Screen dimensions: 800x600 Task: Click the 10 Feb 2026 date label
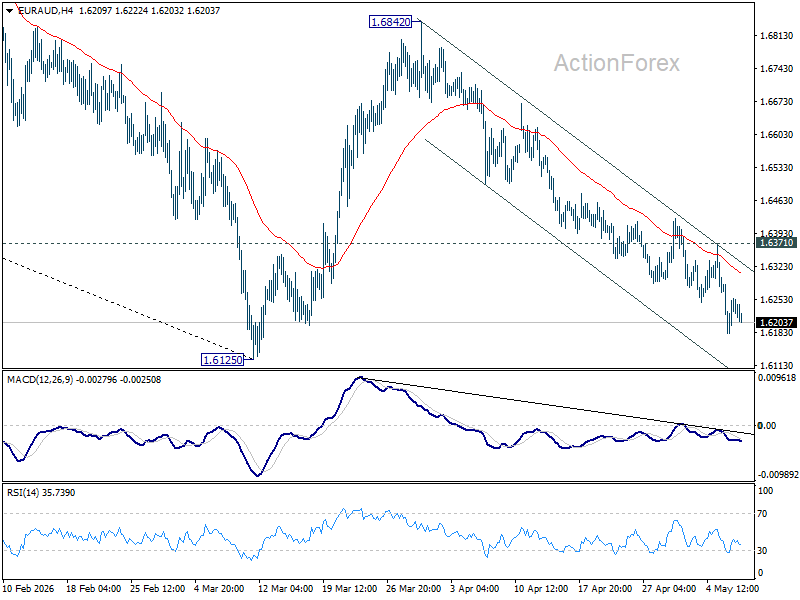[29, 588]
